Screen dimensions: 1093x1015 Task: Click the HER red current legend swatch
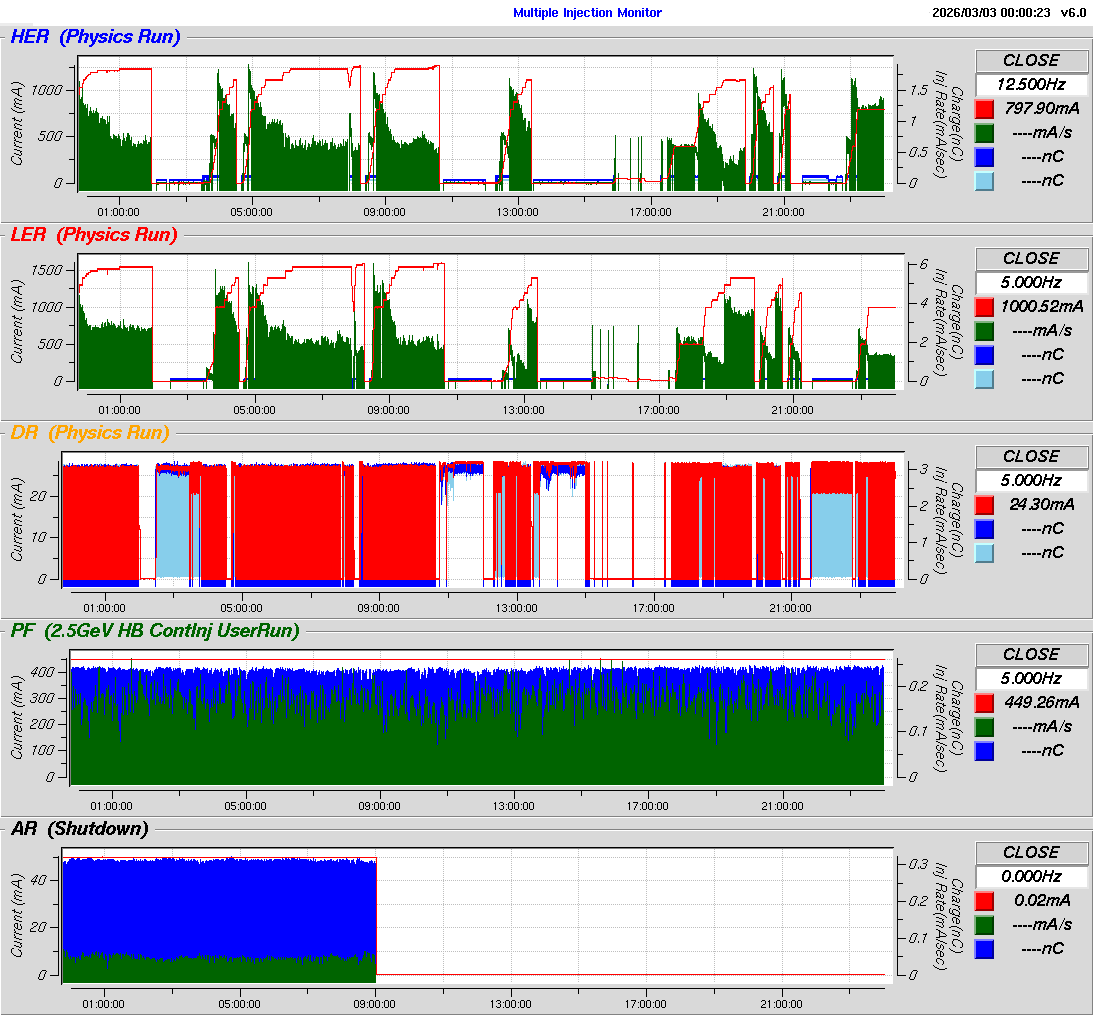click(984, 108)
